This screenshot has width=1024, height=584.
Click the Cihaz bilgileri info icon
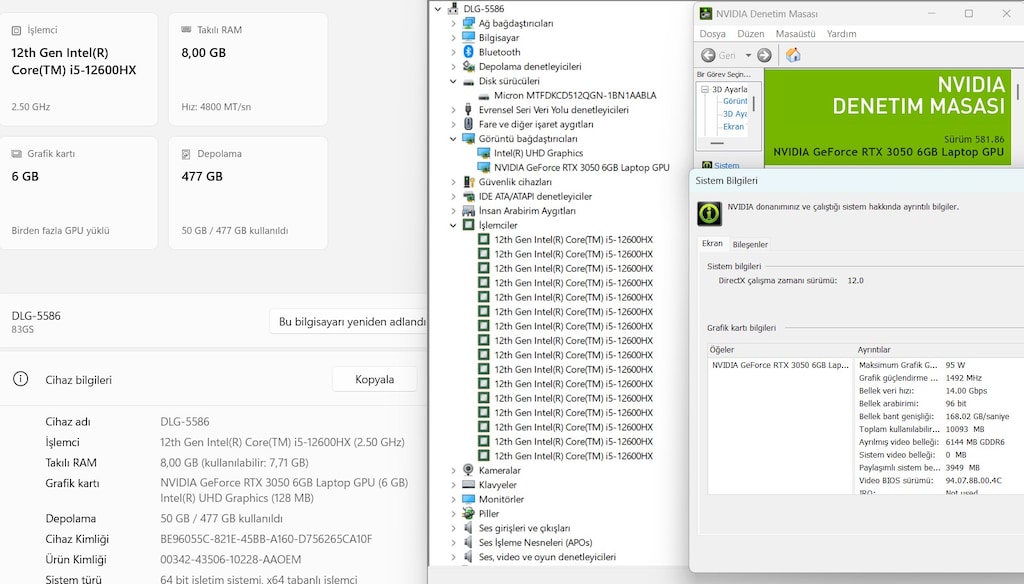(x=21, y=379)
